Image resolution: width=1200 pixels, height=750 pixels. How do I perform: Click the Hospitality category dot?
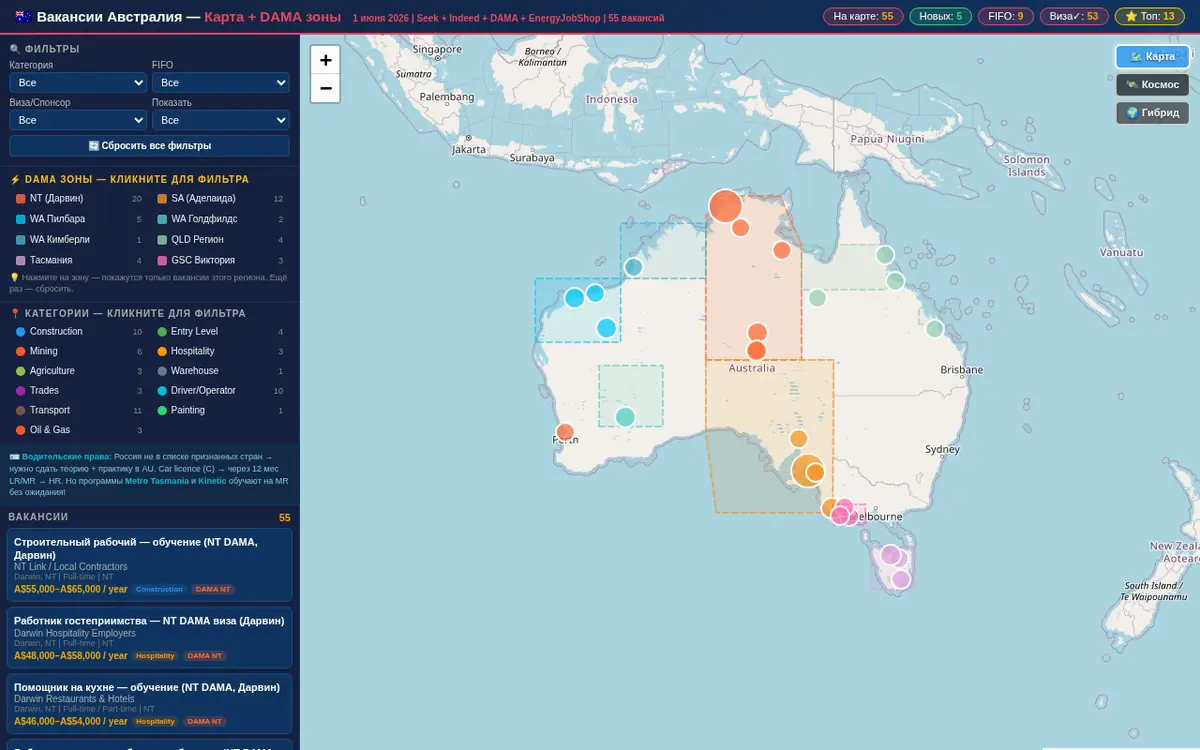(162, 352)
